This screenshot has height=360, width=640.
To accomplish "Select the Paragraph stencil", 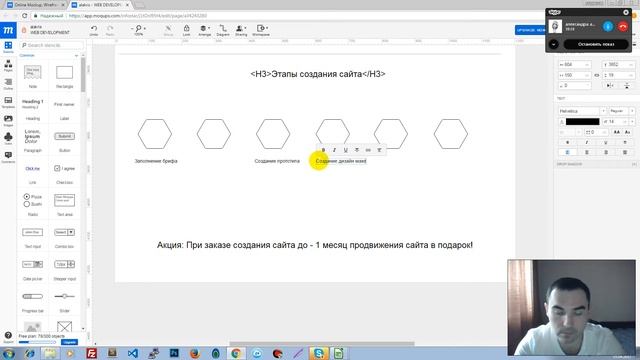I will pos(33,140).
